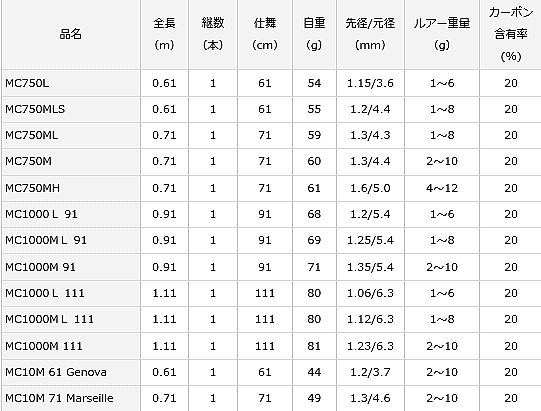Viewport: 541px width, 411px height.
Task: Click the カーボン含有率 (%) column header
Action: point(511,34)
